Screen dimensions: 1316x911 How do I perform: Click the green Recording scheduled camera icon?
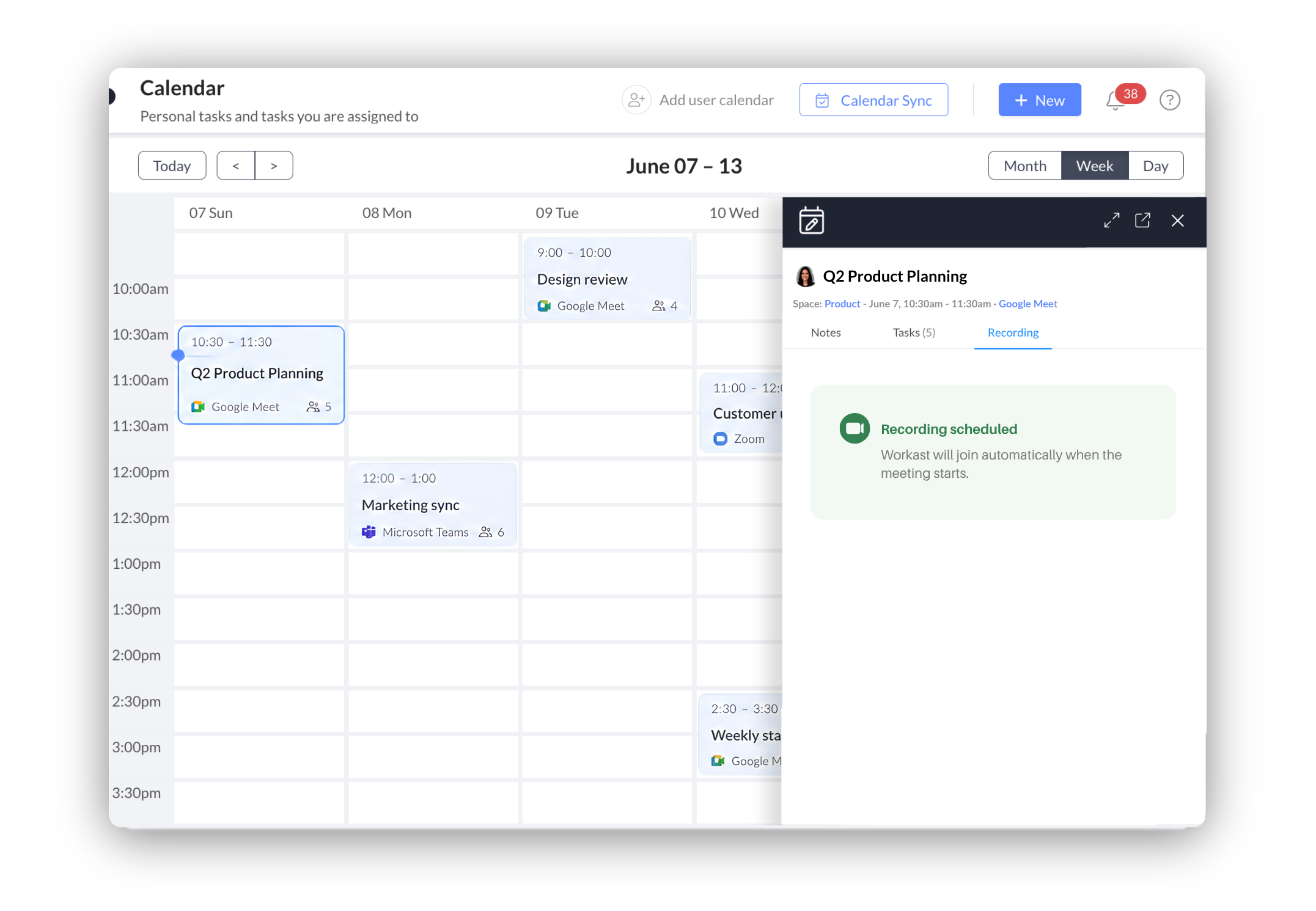854,429
